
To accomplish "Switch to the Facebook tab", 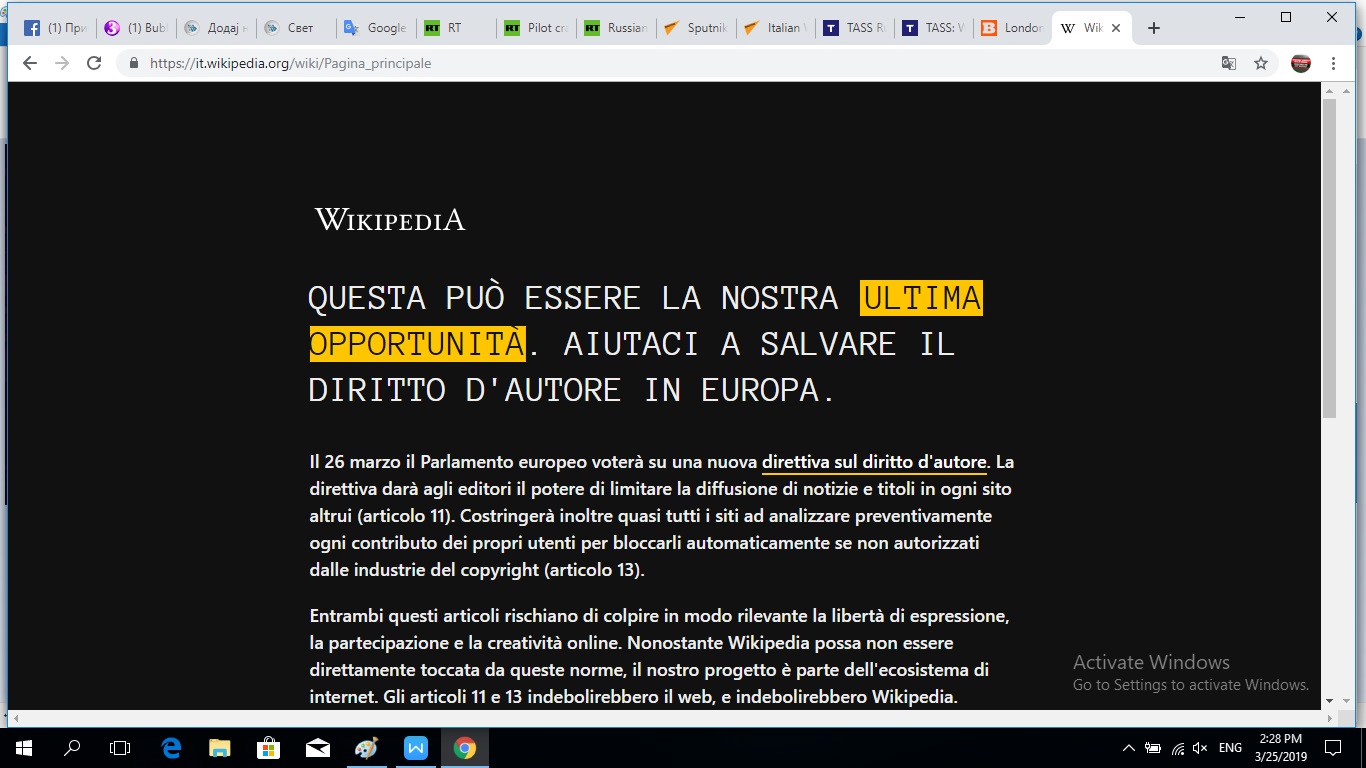I will pos(56,28).
